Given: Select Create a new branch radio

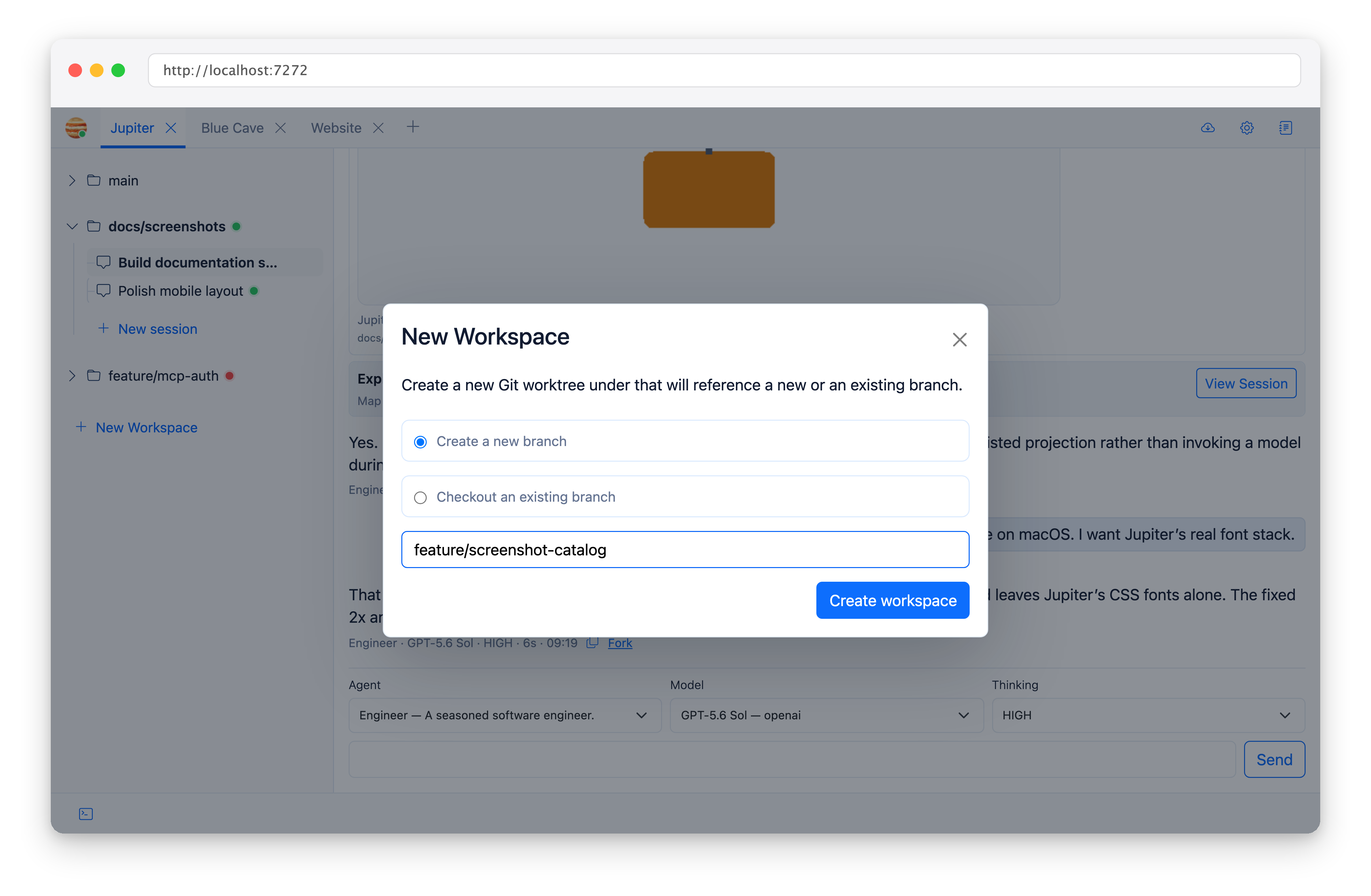Looking at the screenshot, I should click(421, 442).
